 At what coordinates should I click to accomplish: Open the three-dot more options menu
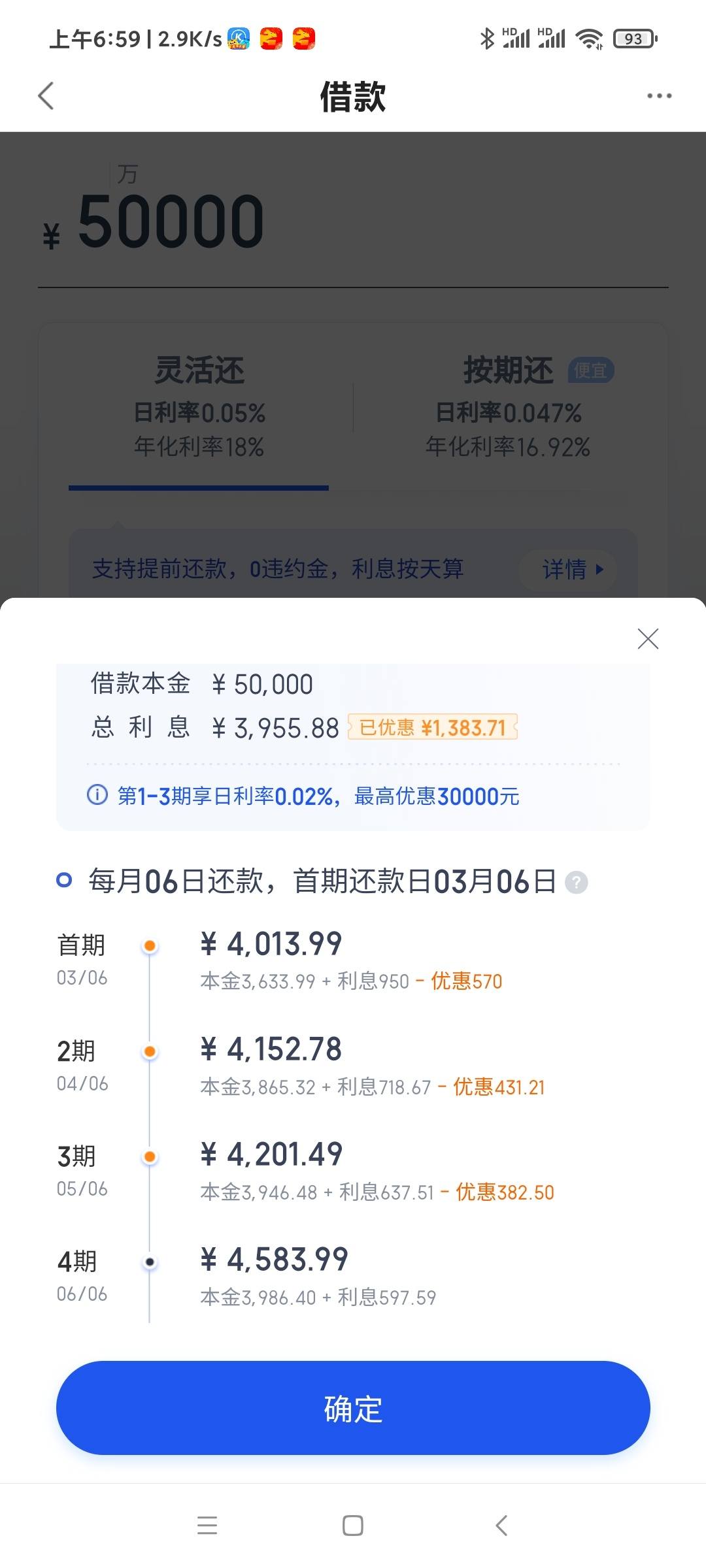(x=659, y=96)
